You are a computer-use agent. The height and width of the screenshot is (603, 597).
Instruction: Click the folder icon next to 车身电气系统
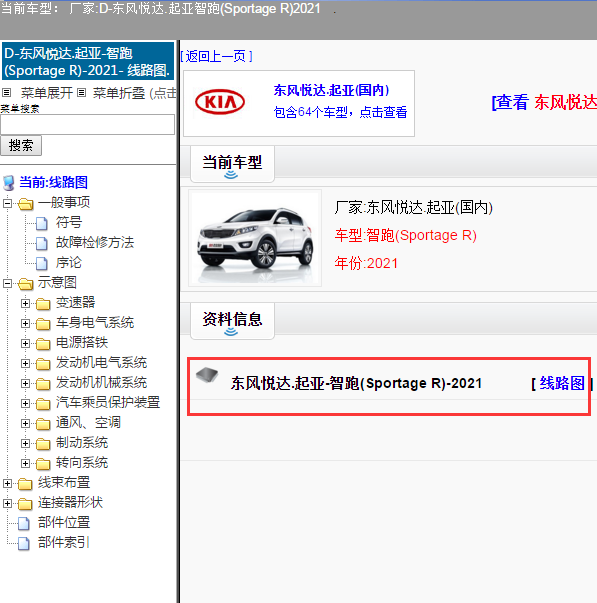43,324
